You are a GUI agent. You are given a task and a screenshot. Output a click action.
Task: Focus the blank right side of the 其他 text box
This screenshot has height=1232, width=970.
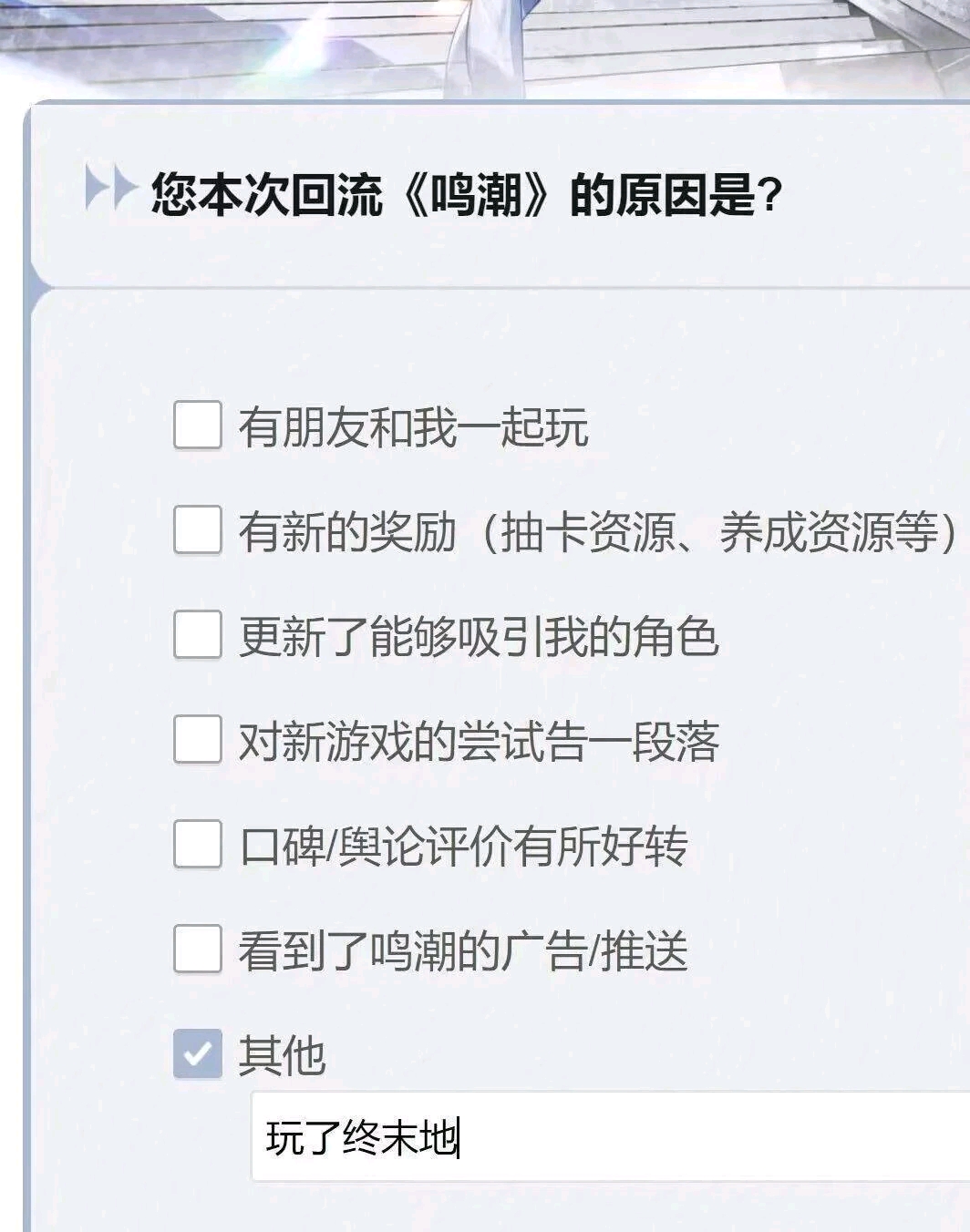729,1138
